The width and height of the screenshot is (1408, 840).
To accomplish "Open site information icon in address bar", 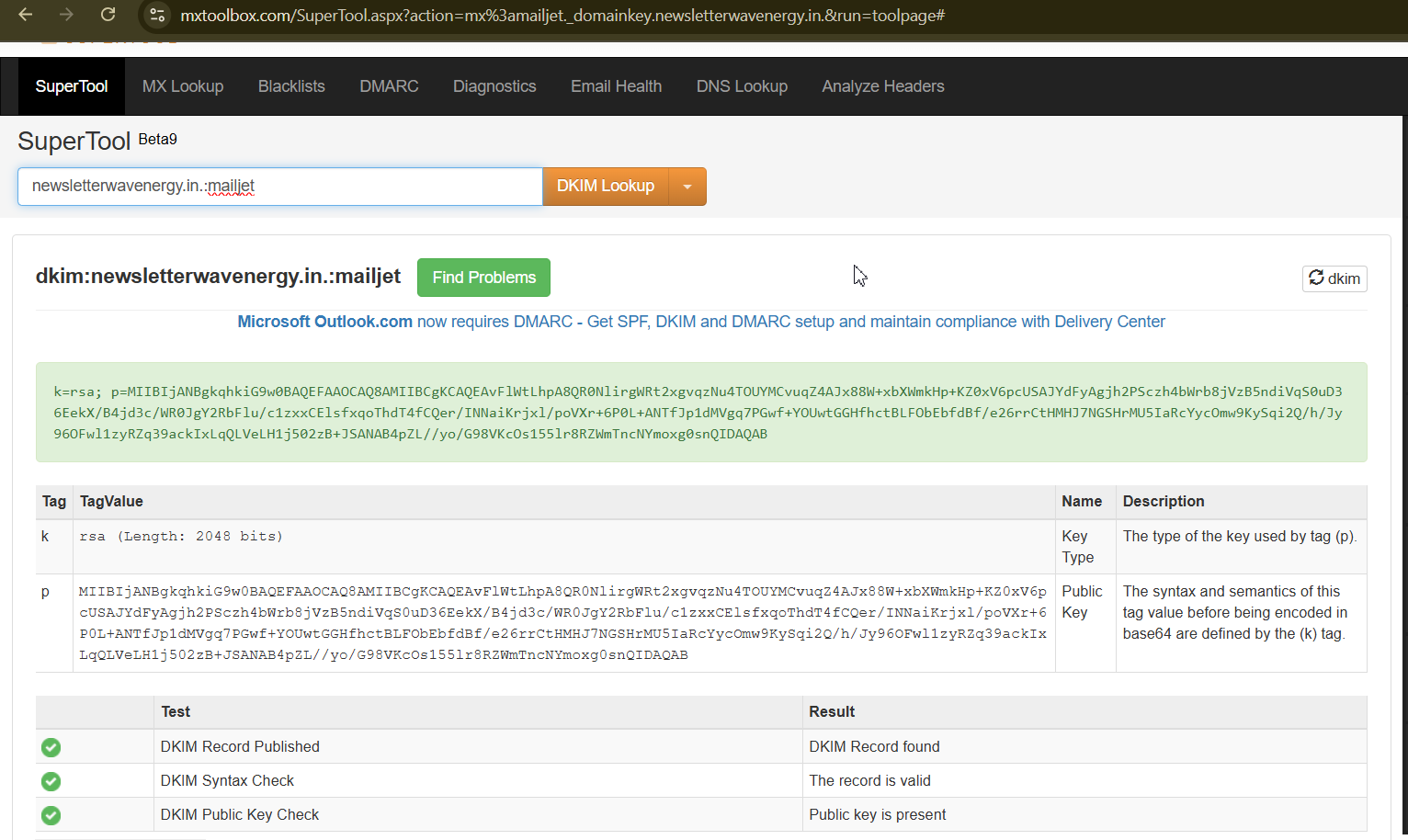I will pyautogui.click(x=157, y=15).
